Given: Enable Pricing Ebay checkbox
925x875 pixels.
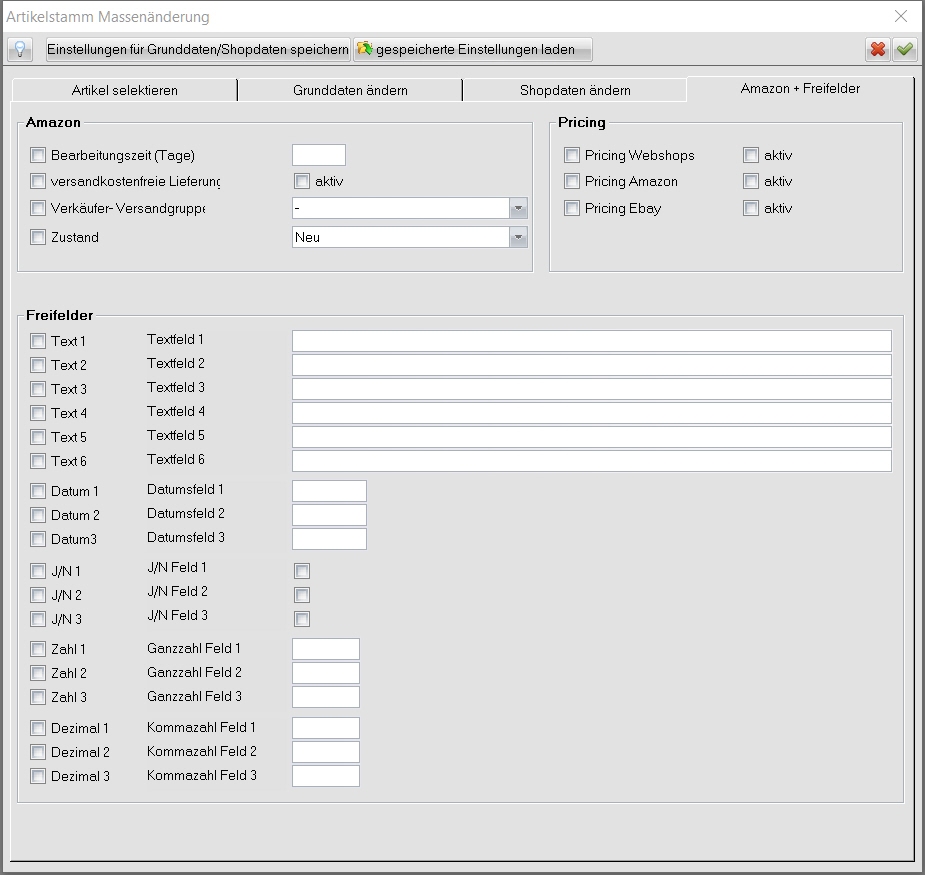Looking at the screenshot, I should [572, 208].
